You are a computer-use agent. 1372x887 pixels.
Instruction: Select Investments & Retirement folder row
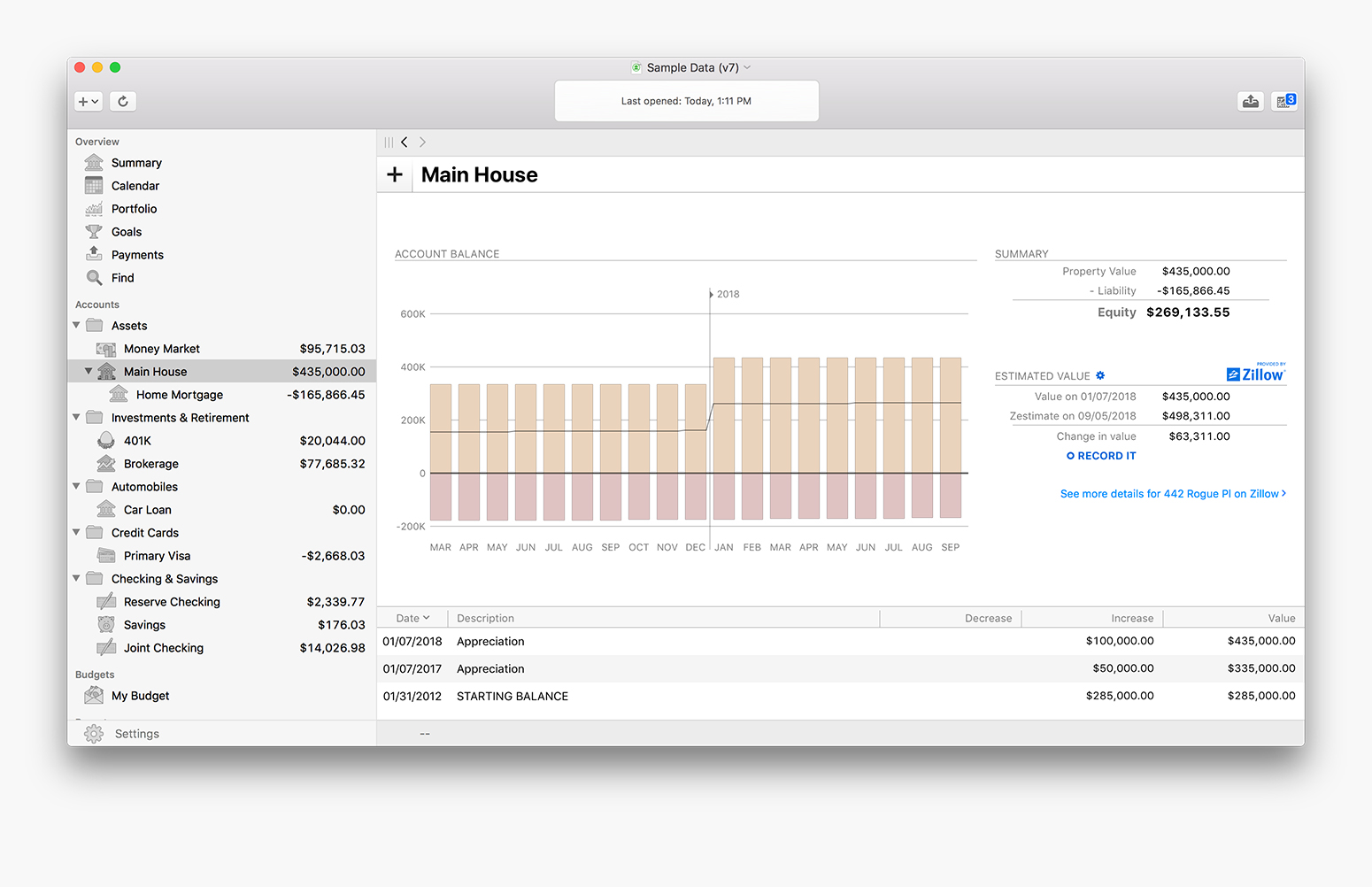[x=222, y=418]
